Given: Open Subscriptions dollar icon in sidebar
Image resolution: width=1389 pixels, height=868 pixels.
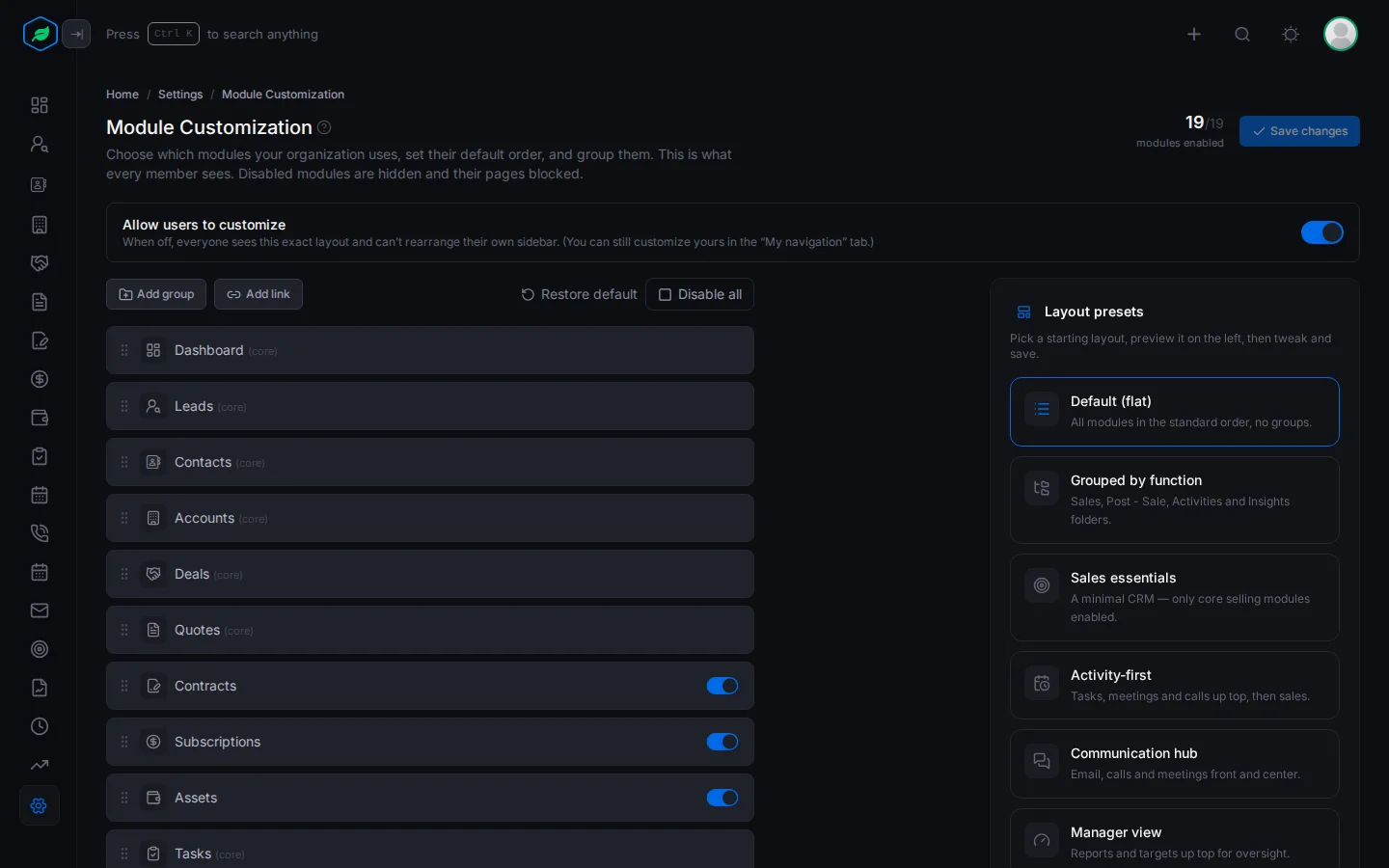Looking at the screenshot, I should click(x=40, y=379).
